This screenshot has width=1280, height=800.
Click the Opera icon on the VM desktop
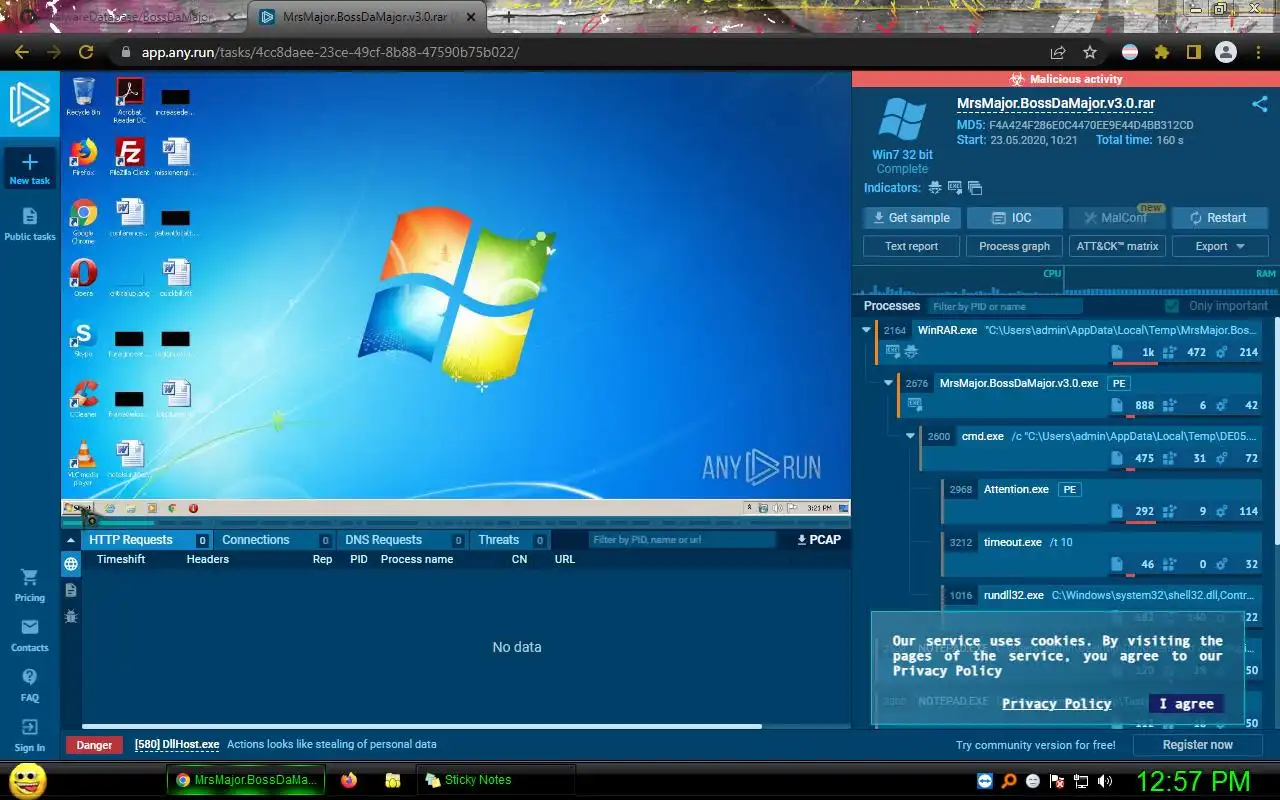point(83,277)
